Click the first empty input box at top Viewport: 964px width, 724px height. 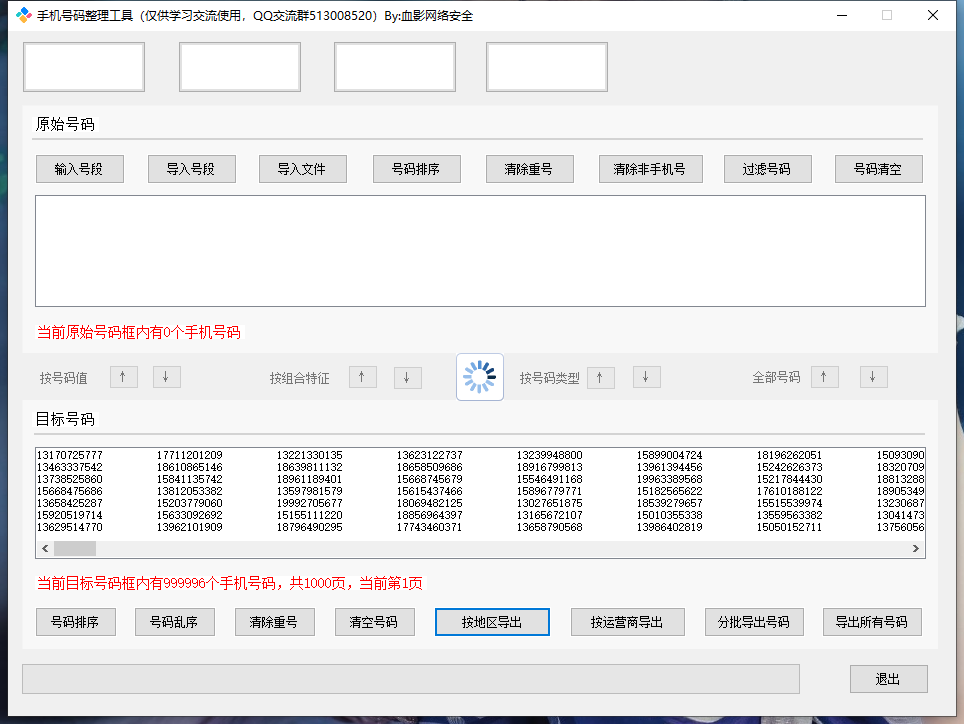pyautogui.click(x=83, y=66)
